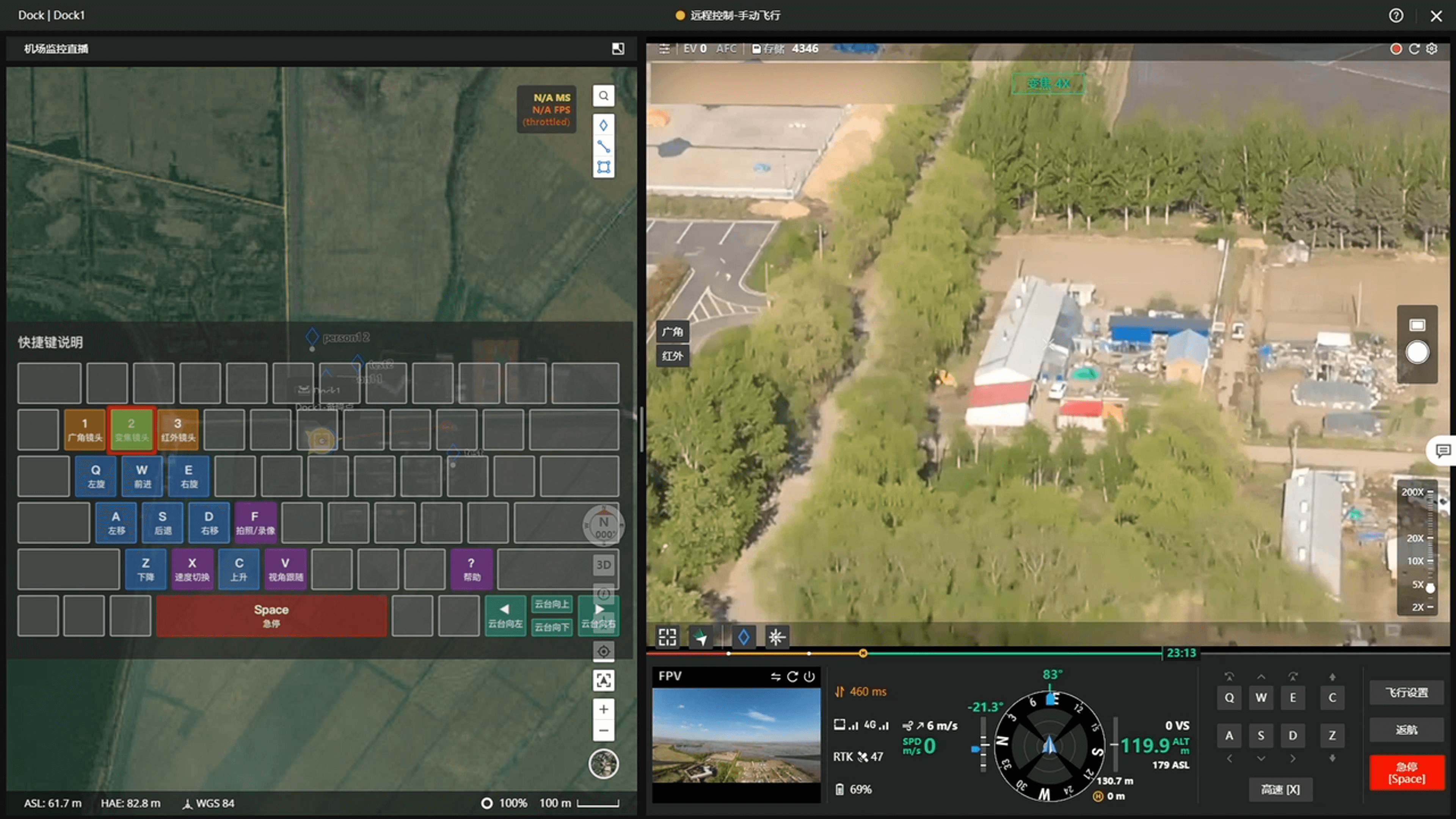Power off the FPV stream
Image resolution: width=1456 pixels, height=819 pixels.
[810, 676]
